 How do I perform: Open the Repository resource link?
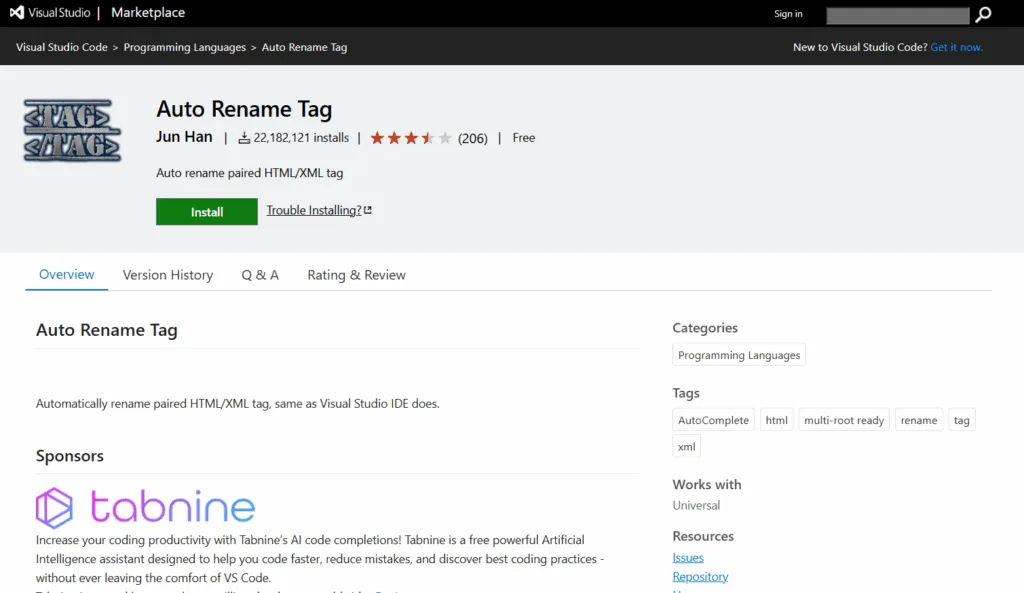click(x=700, y=577)
